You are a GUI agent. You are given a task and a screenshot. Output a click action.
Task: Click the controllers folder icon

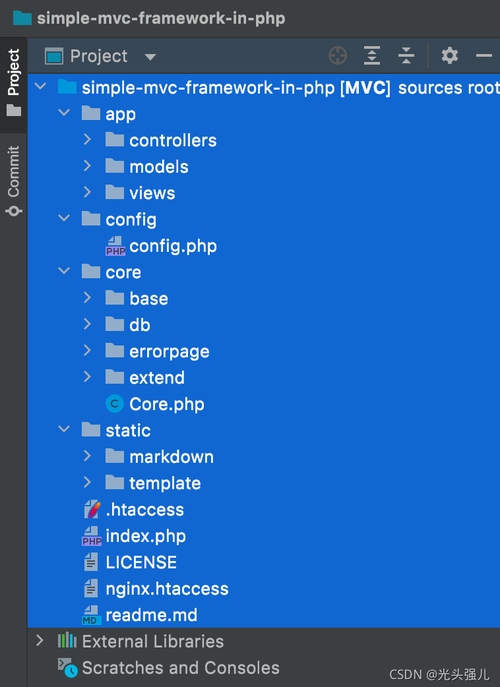115,139
